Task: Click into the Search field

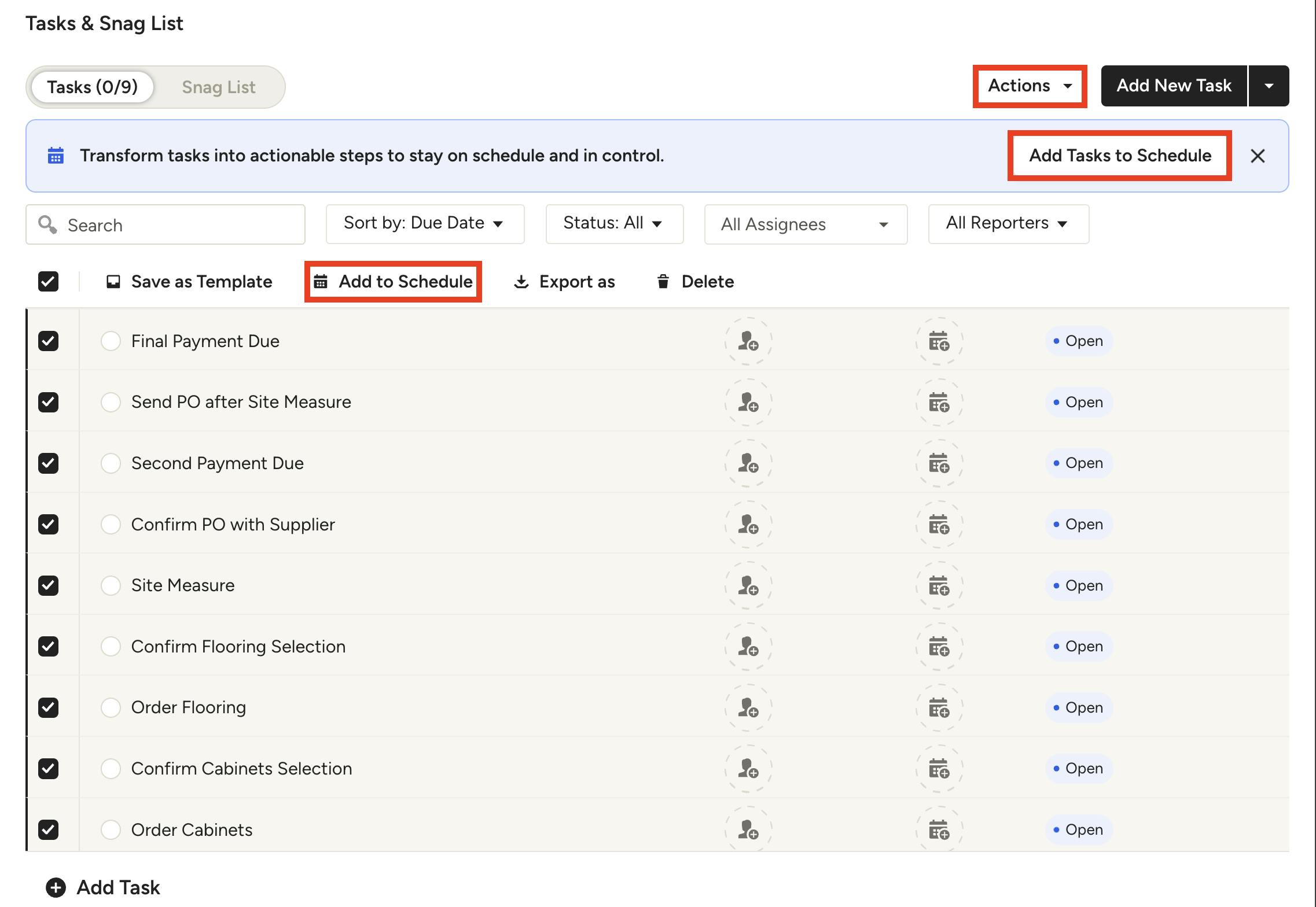Action: (x=174, y=225)
